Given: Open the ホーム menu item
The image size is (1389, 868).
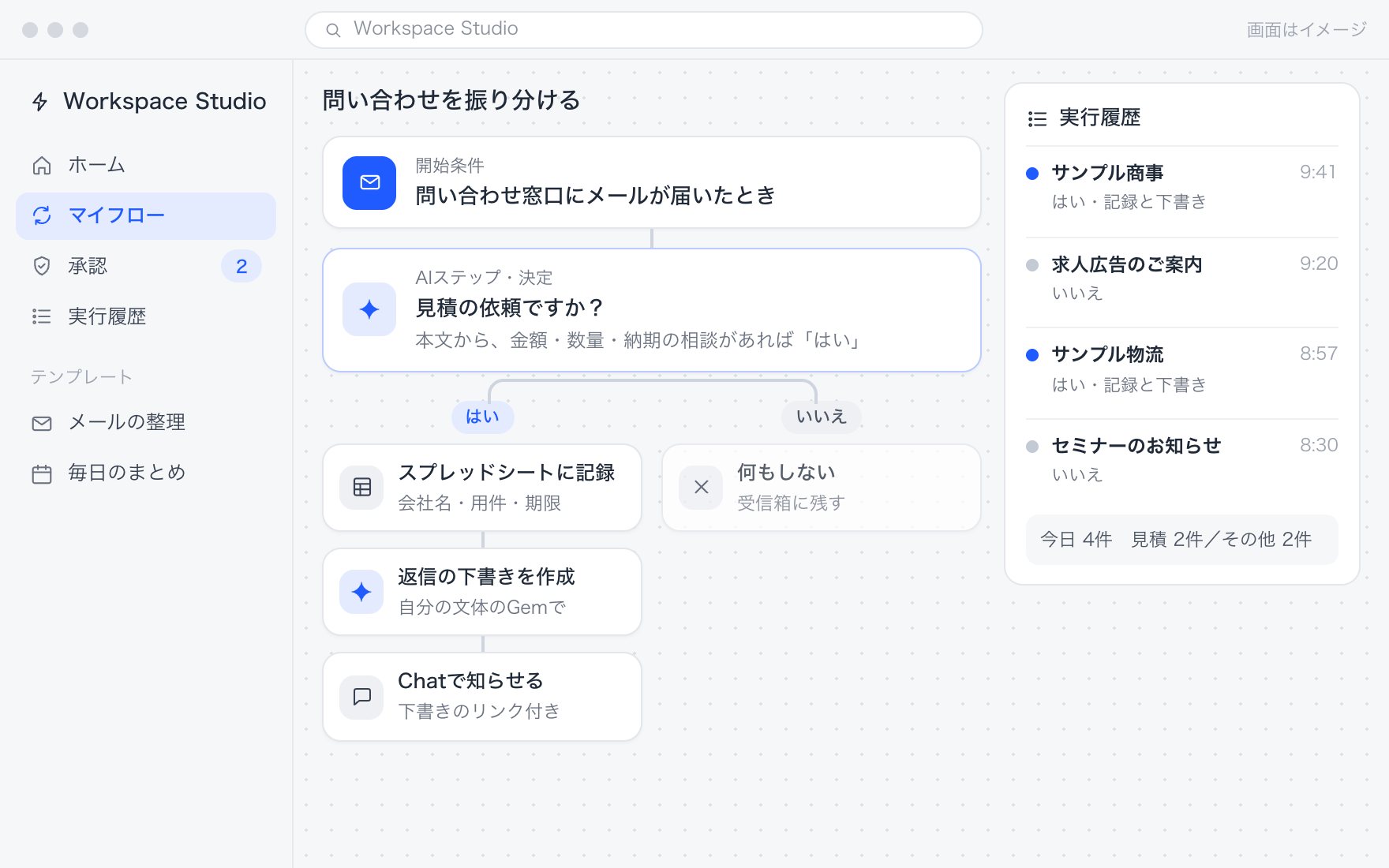Looking at the screenshot, I should click(146, 165).
